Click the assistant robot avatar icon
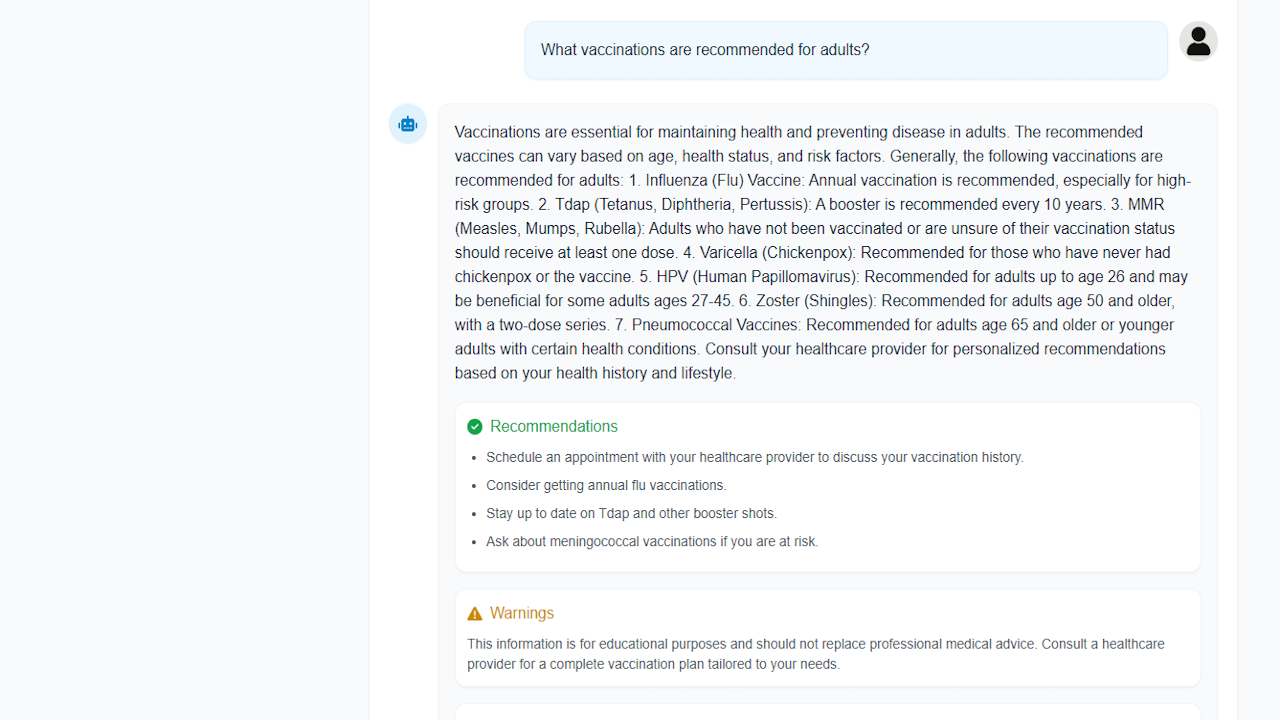The width and height of the screenshot is (1280, 720). [x=407, y=124]
